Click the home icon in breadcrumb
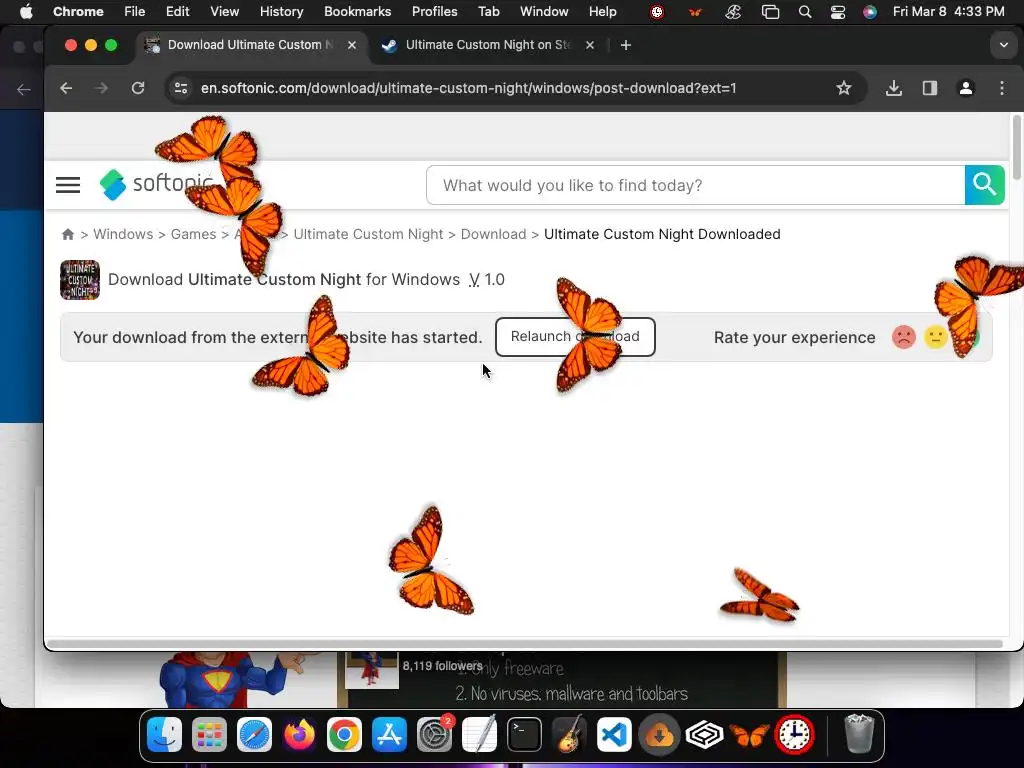This screenshot has height=768, width=1024. pyautogui.click(x=67, y=234)
